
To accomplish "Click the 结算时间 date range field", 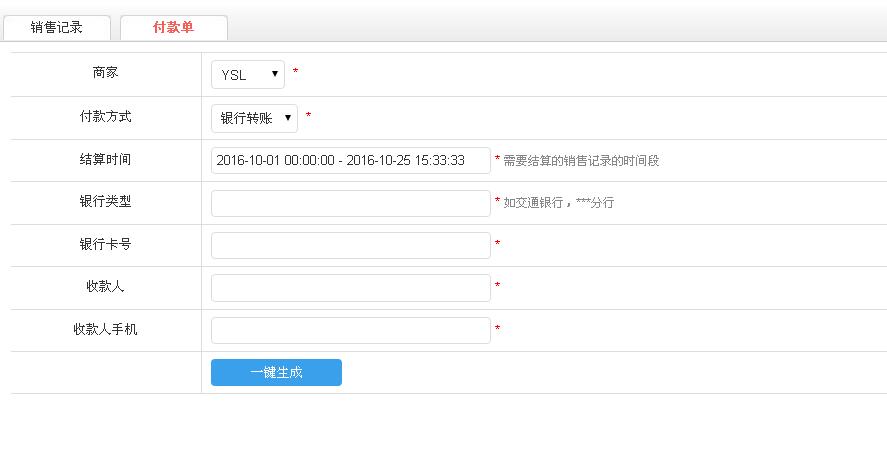I will click(x=350, y=160).
